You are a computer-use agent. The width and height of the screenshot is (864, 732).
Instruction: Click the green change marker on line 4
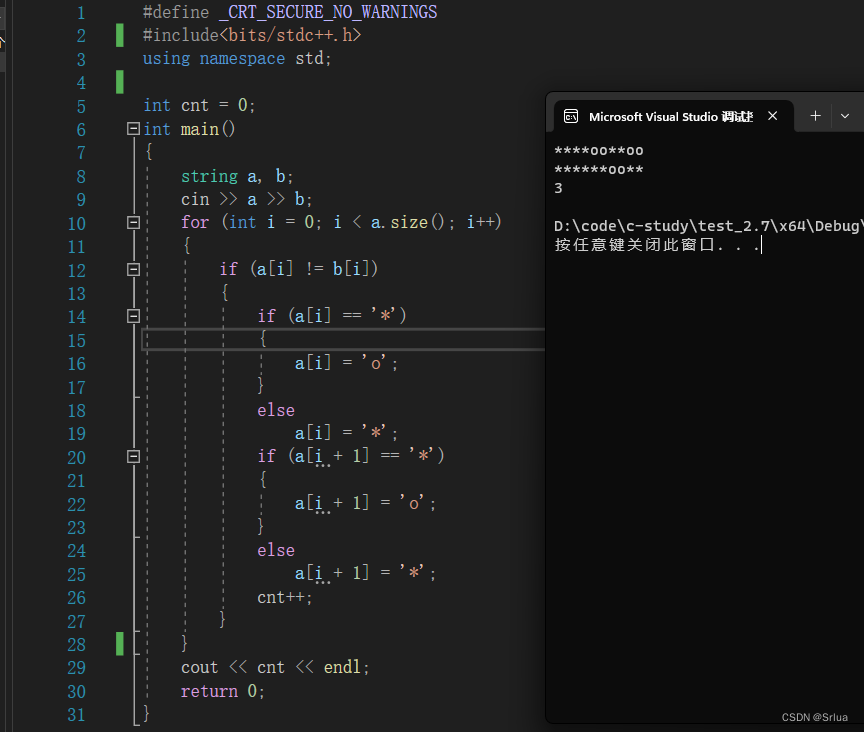(x=120, y=82)
